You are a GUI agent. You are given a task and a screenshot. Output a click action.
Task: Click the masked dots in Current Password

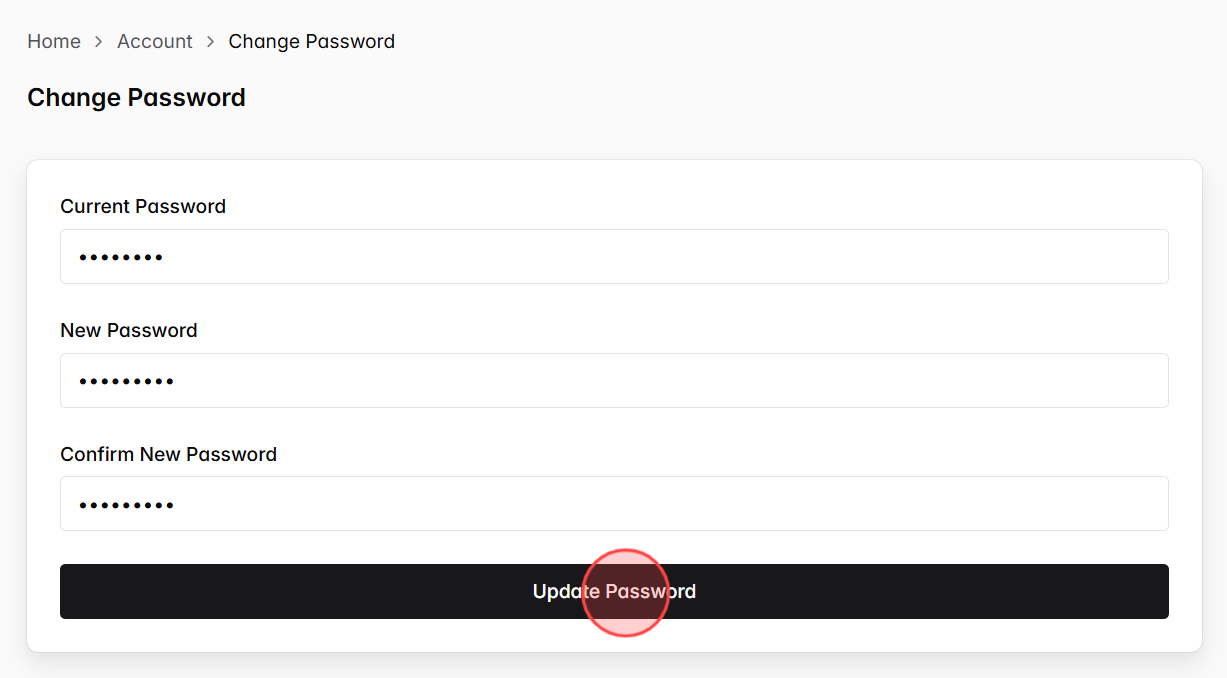pos(121,256)
